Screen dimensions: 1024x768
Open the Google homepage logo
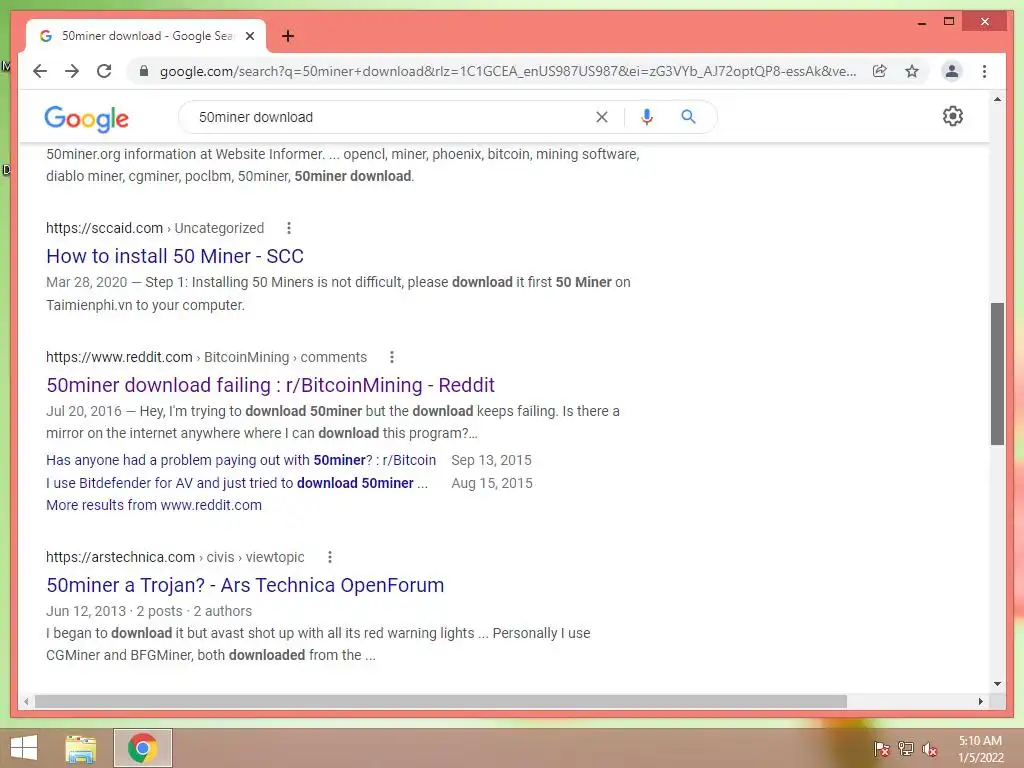(86, 118)
